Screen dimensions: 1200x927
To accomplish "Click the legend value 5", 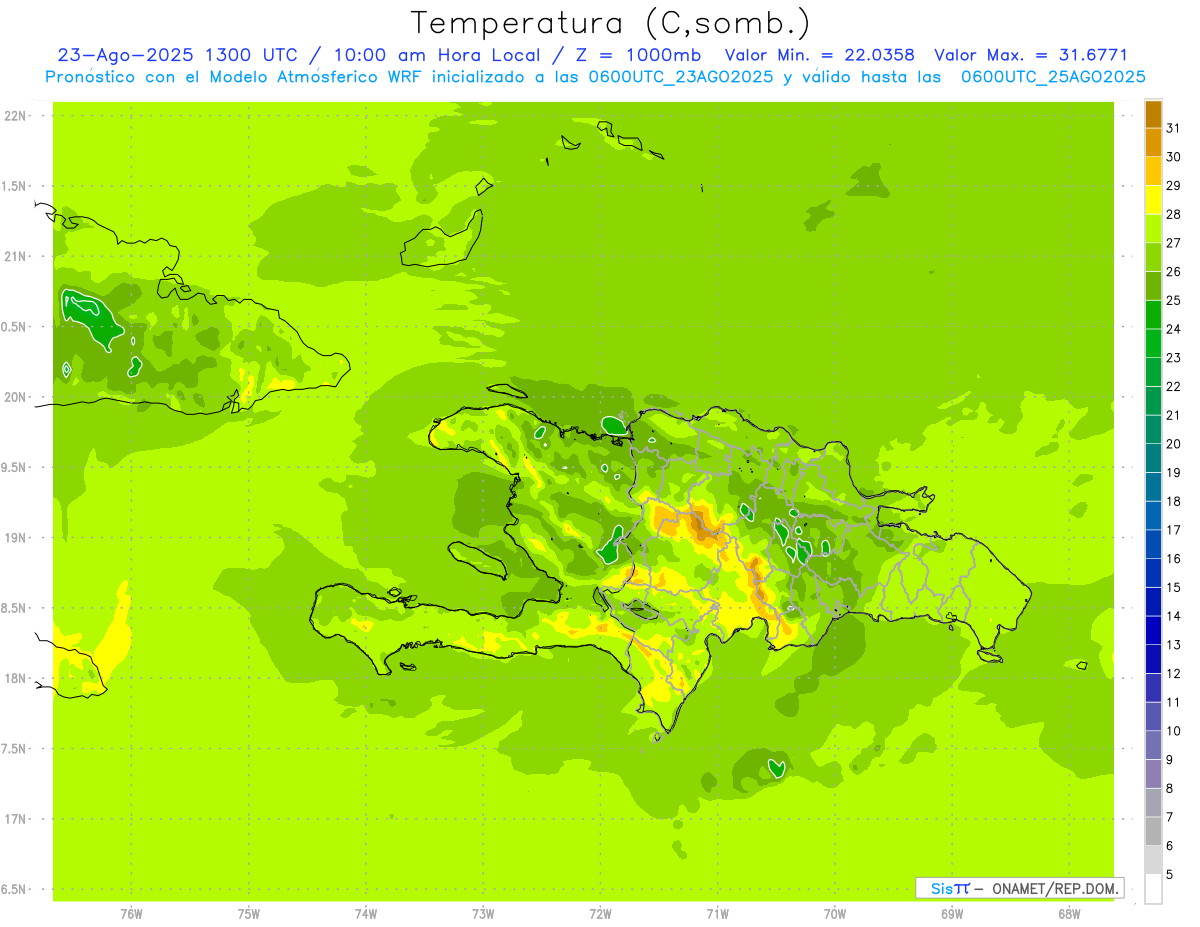I will tap(1170, 875).
